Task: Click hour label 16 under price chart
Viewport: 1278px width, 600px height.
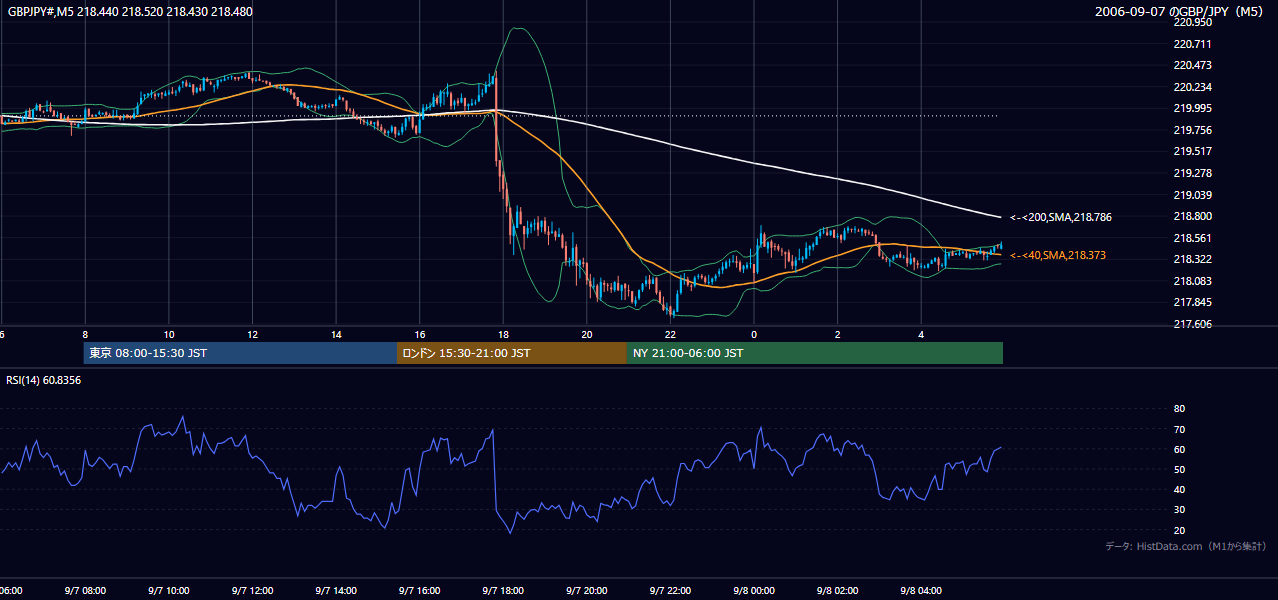Action: click(420, 335)
